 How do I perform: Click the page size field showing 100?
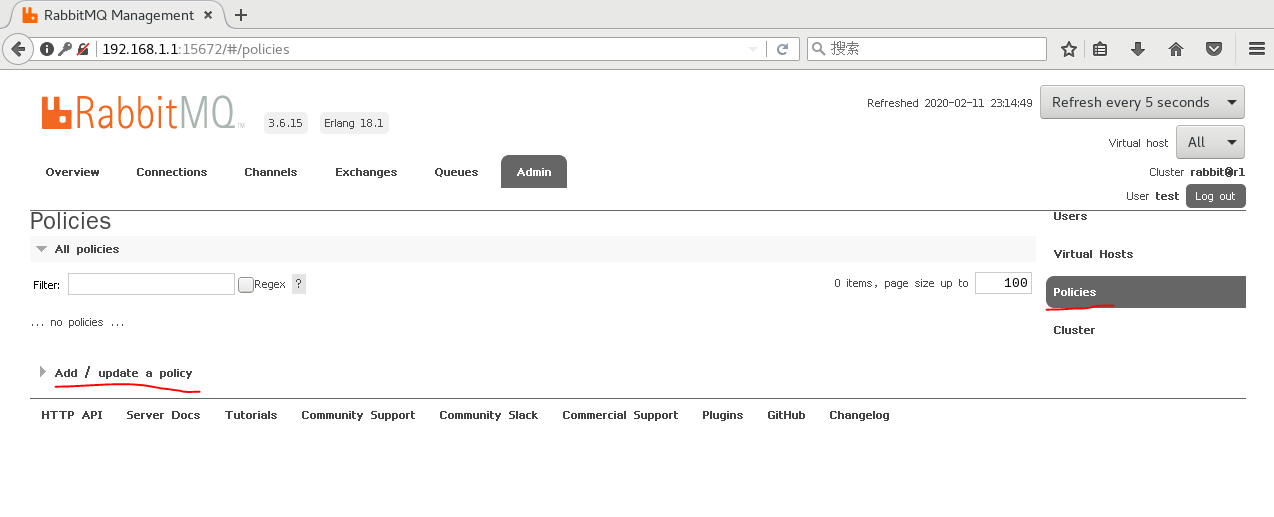[x=1003, y=283]
